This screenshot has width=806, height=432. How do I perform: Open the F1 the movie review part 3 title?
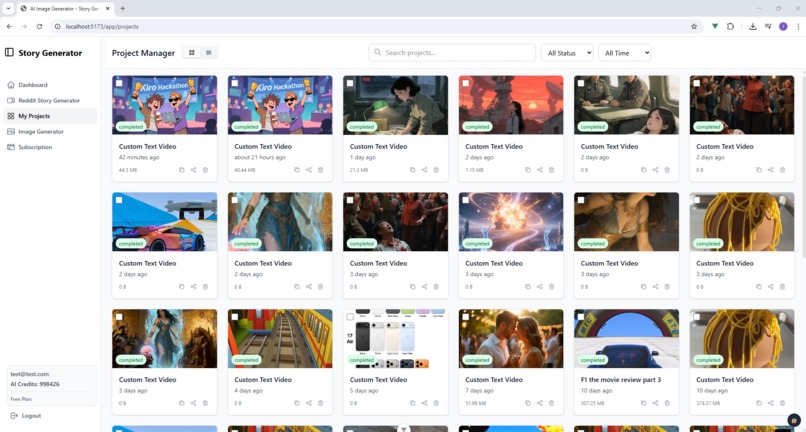pyautogui.click(x=621, y=380)
